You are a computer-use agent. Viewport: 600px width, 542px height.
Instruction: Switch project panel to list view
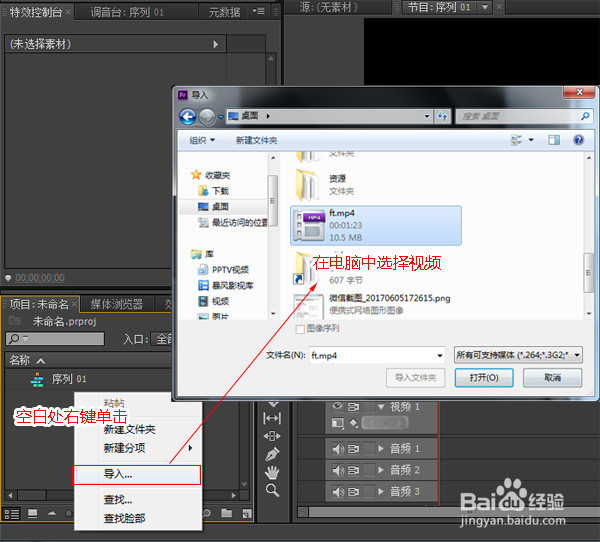(12, 514)
